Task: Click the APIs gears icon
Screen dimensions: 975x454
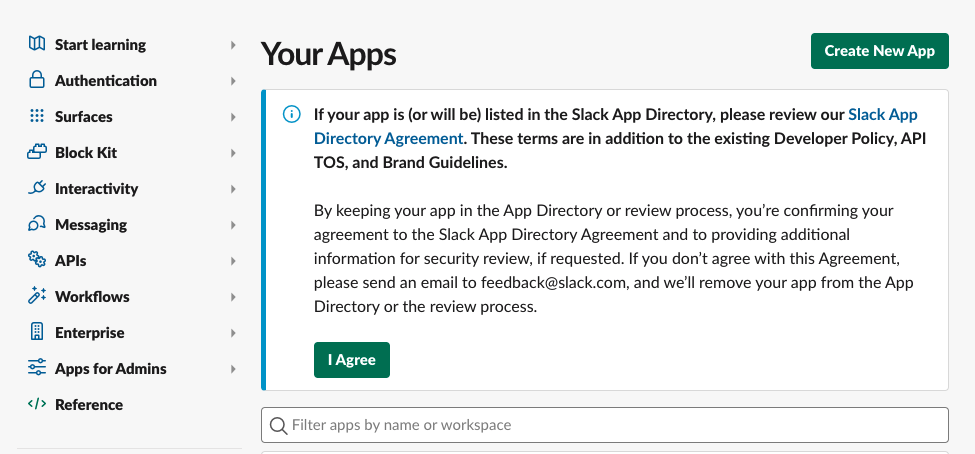Action: [37, 259]
